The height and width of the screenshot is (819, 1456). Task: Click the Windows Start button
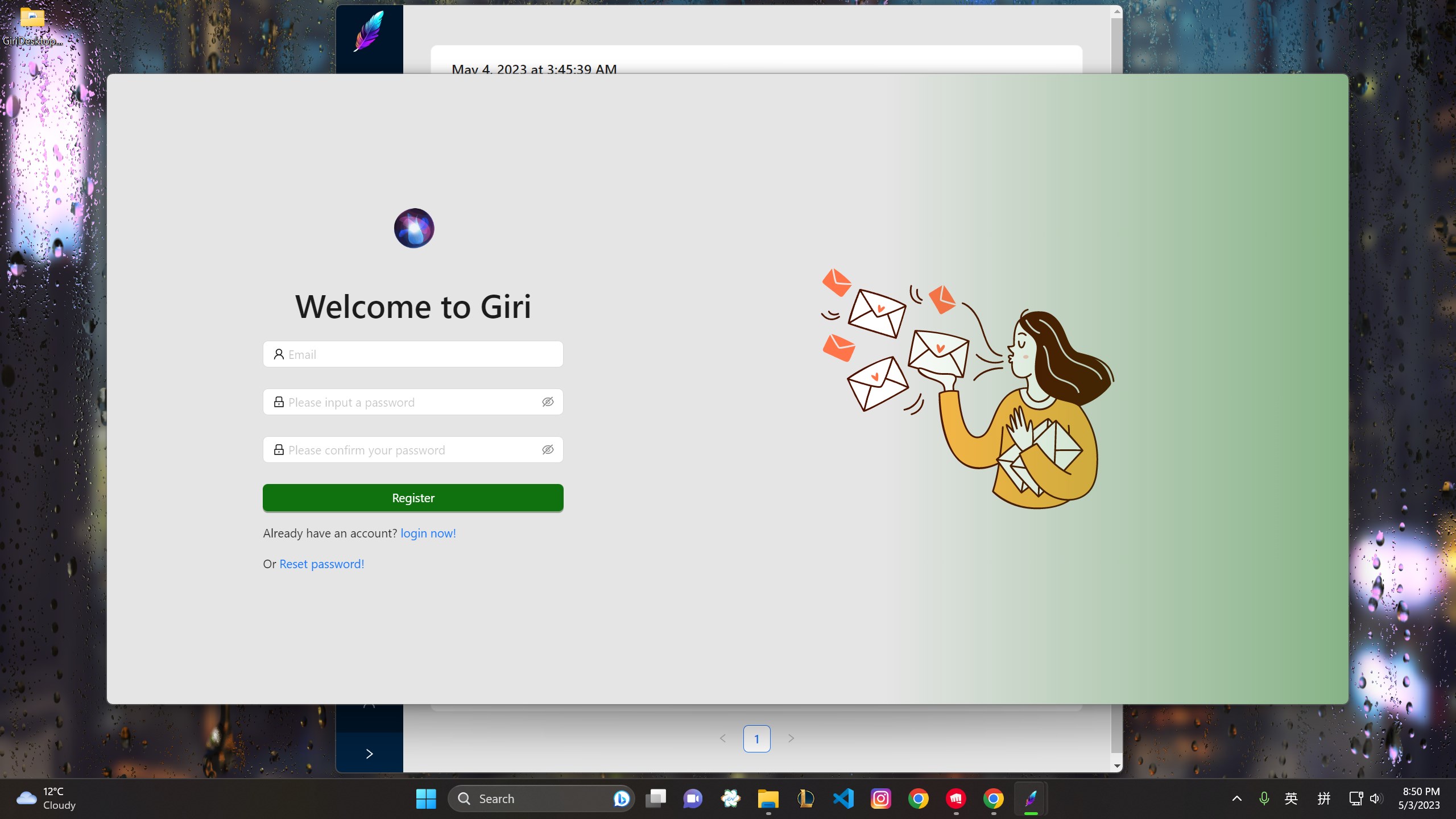pyautogui.click(x=425, y=799)
